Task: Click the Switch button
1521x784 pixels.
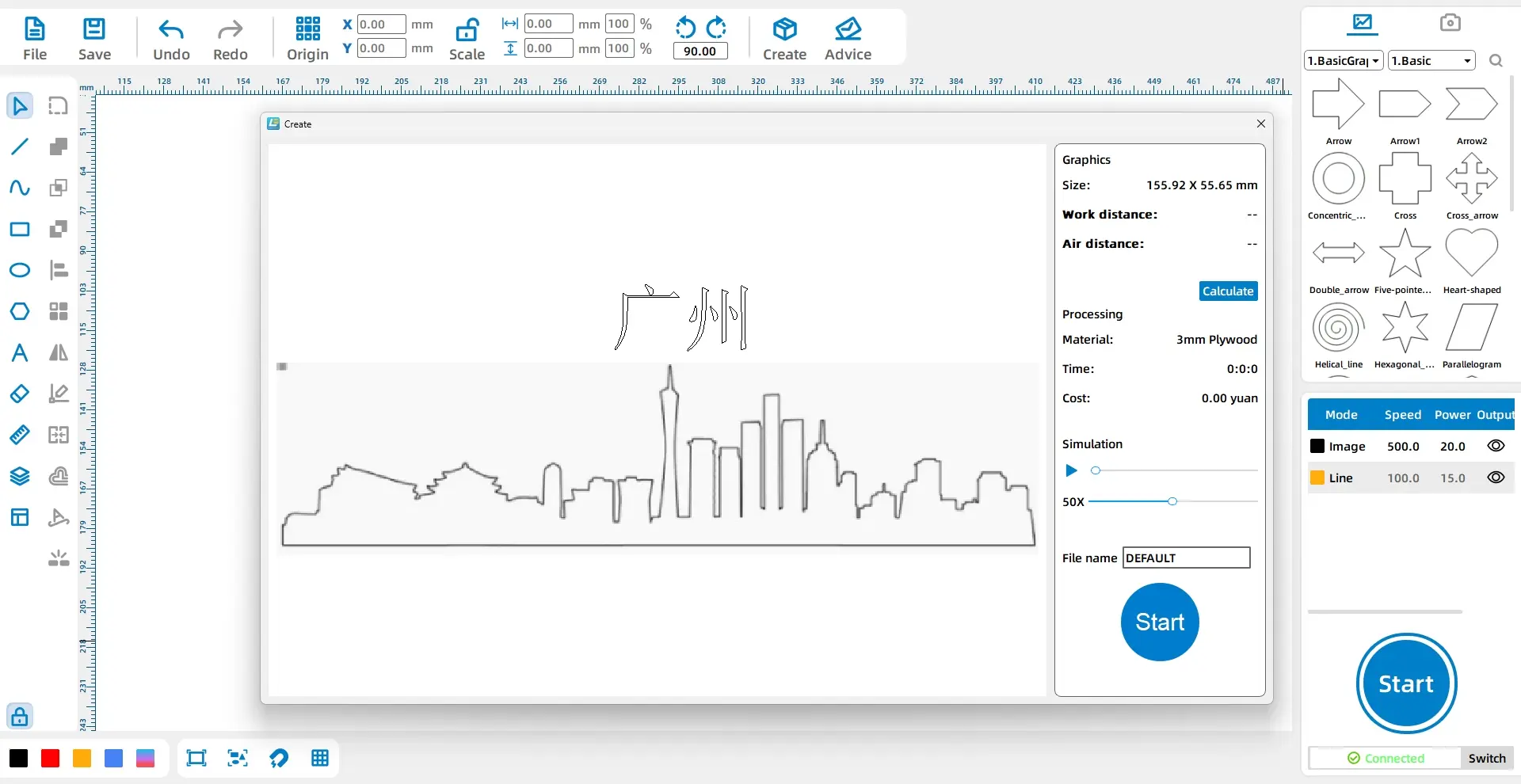Action: click(x=1486, y=759)
